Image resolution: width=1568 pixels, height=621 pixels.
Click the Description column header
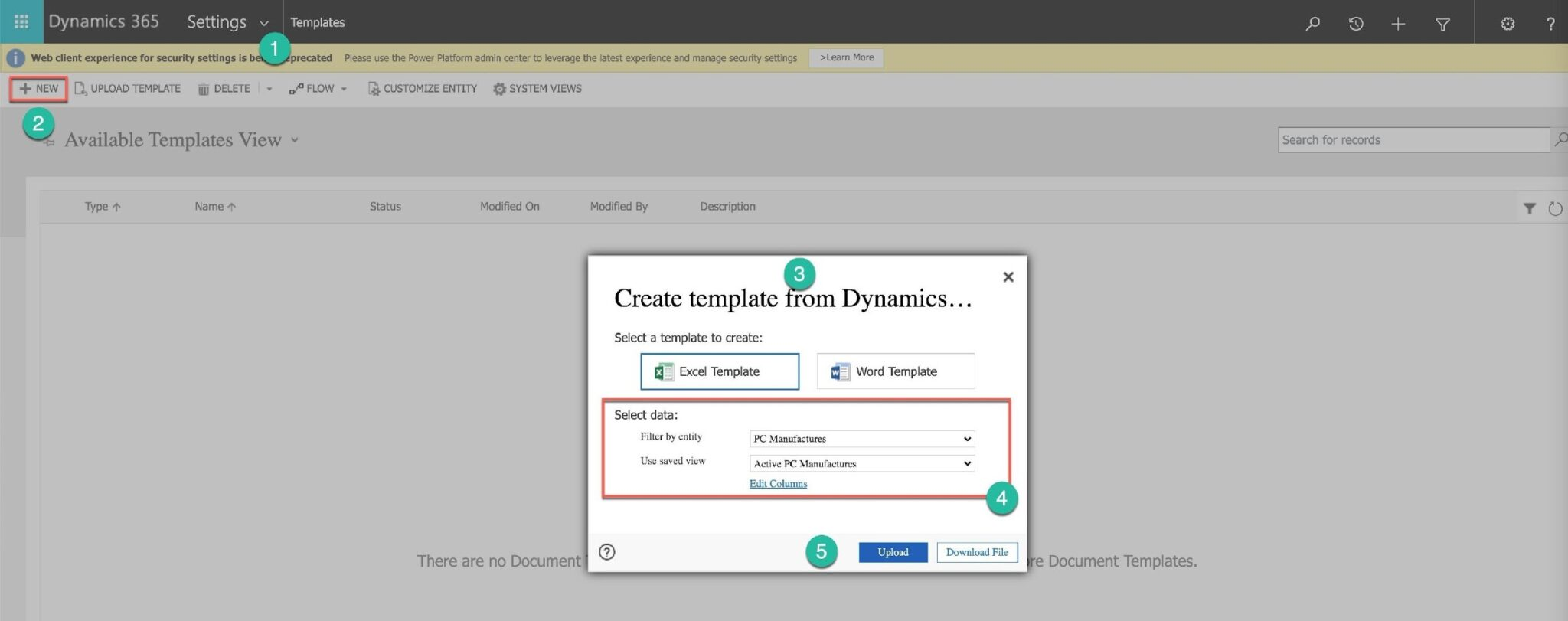[x=727, y=207]
